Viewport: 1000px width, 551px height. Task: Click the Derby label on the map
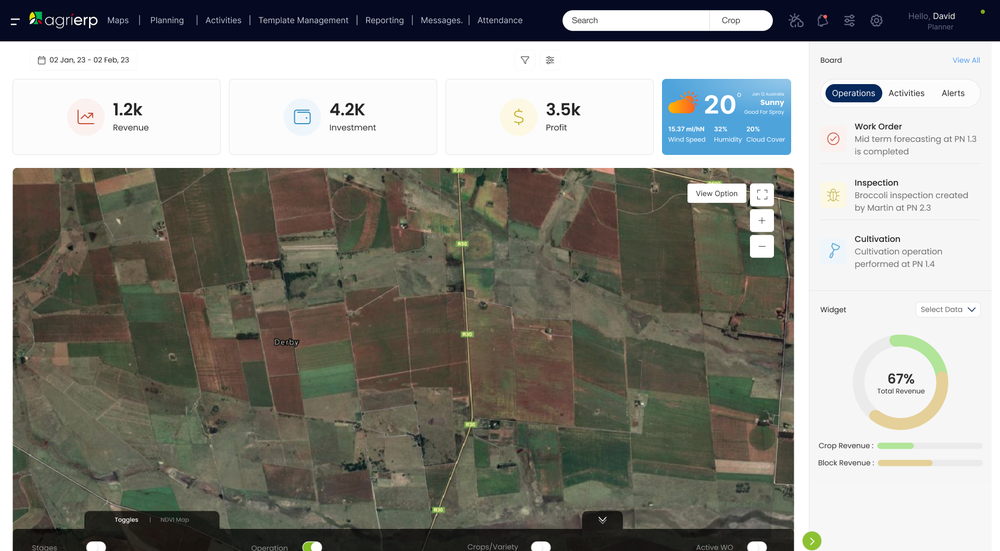click(x=286, y=342)
